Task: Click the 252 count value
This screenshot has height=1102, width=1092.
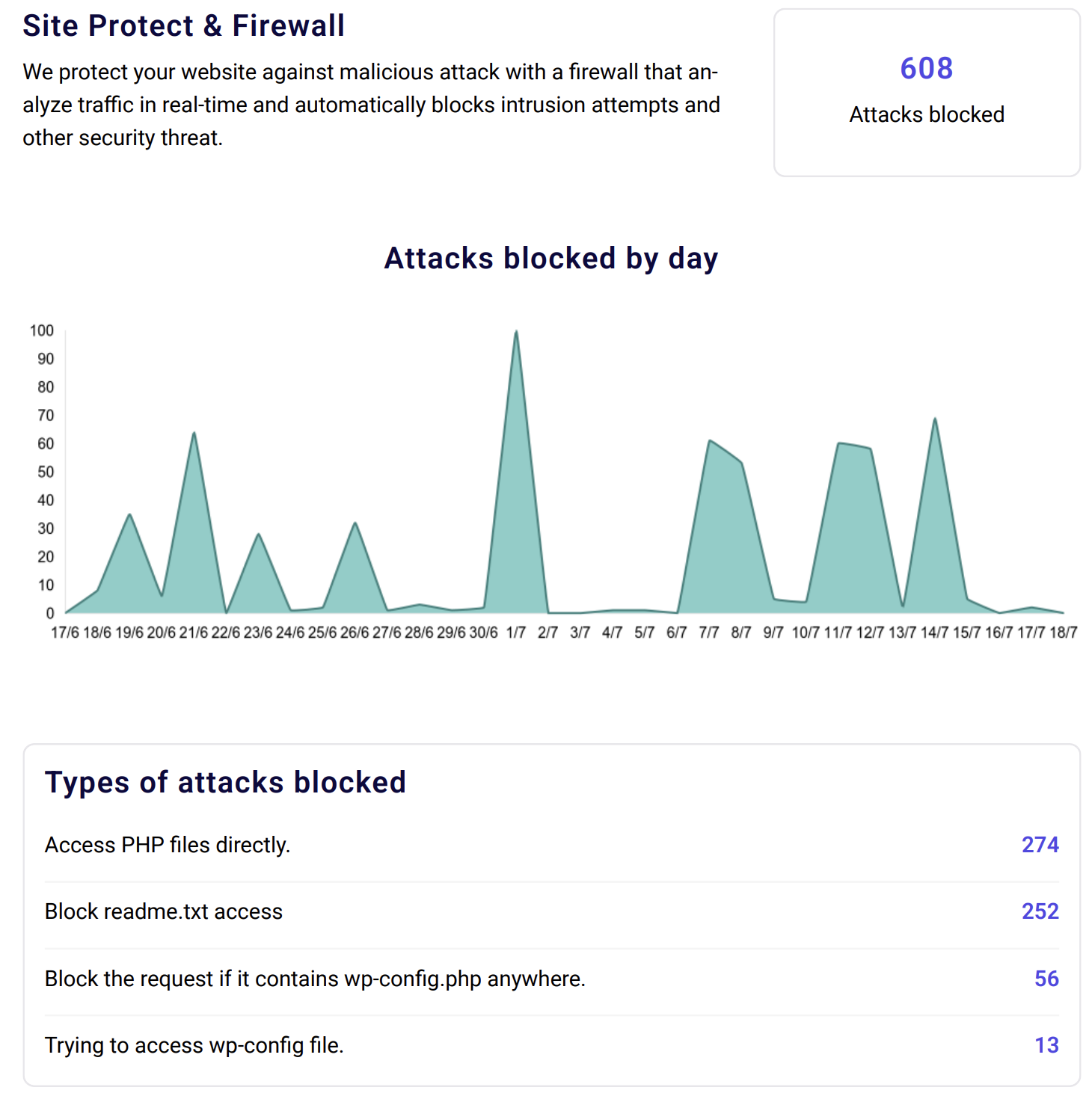Action: (1040, 911)
